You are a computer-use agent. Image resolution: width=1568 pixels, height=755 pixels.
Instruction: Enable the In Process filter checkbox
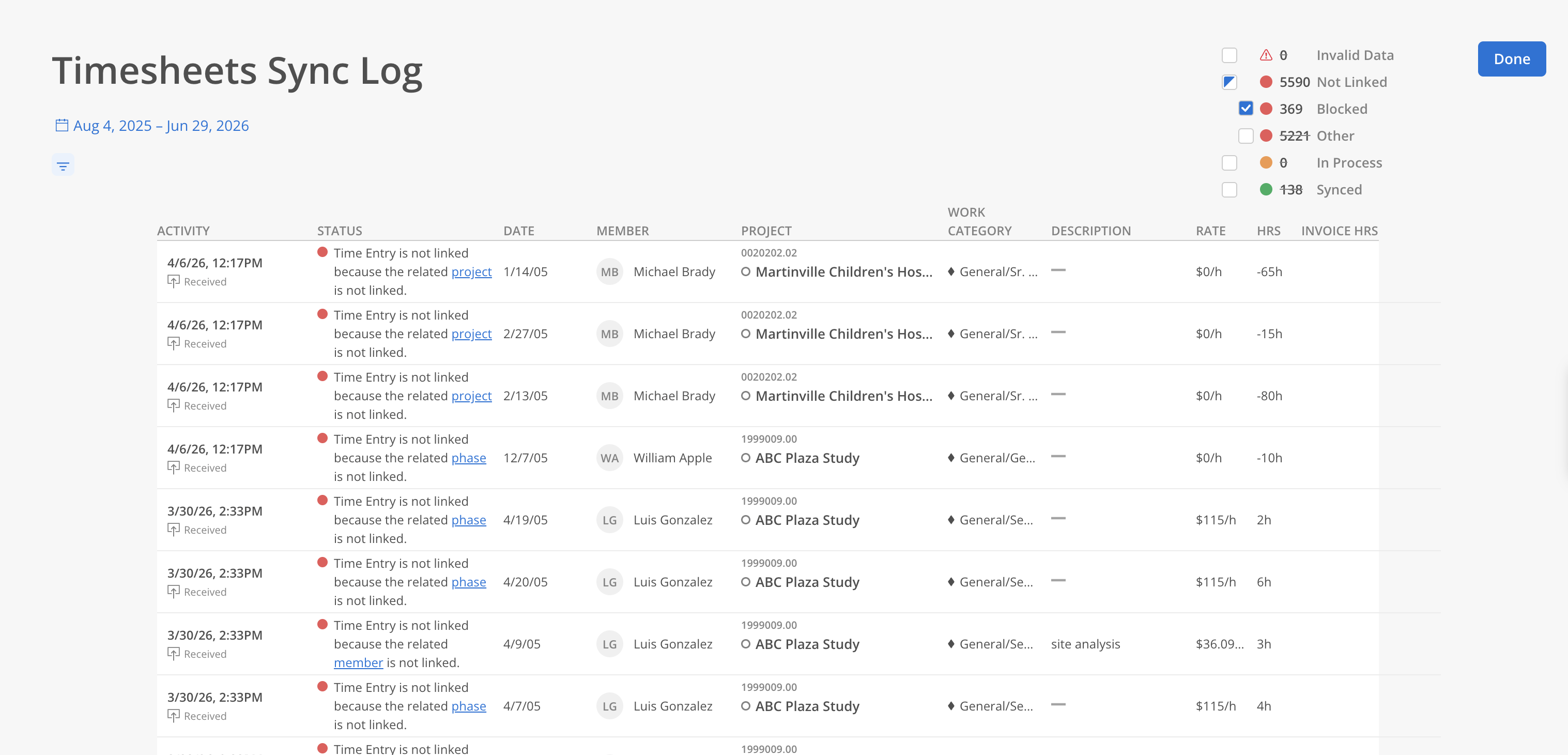pyautogui.click(x=1229, y=162)
